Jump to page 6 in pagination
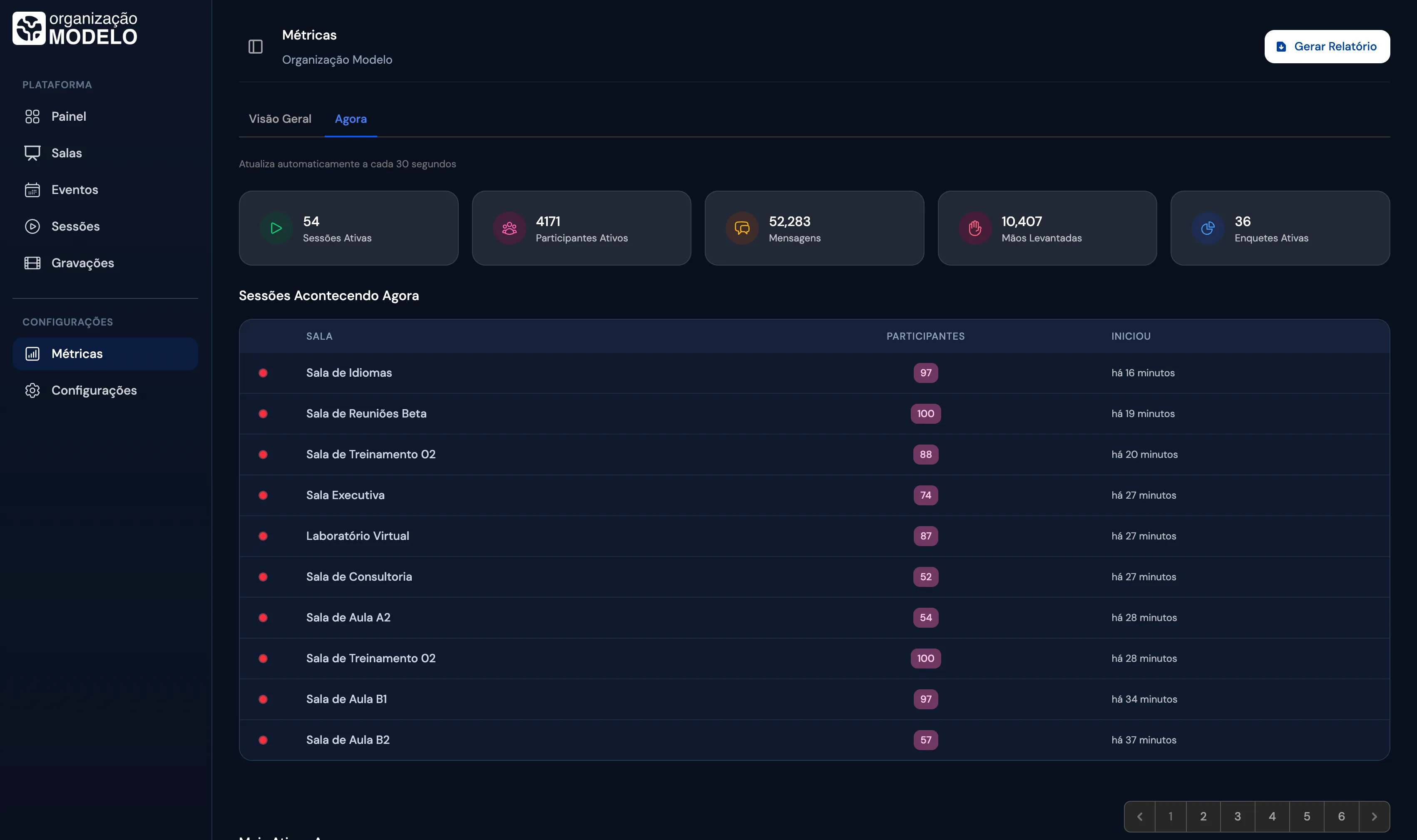This screenshot has width=1417, height=840. [1341, 816]
